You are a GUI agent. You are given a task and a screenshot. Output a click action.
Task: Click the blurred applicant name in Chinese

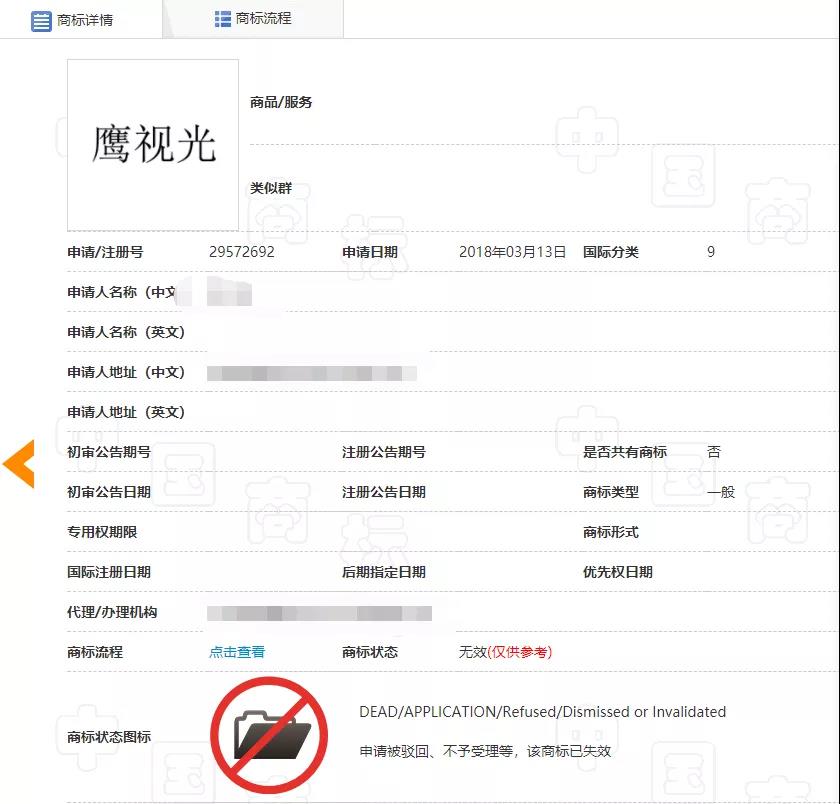coord(228,293)
